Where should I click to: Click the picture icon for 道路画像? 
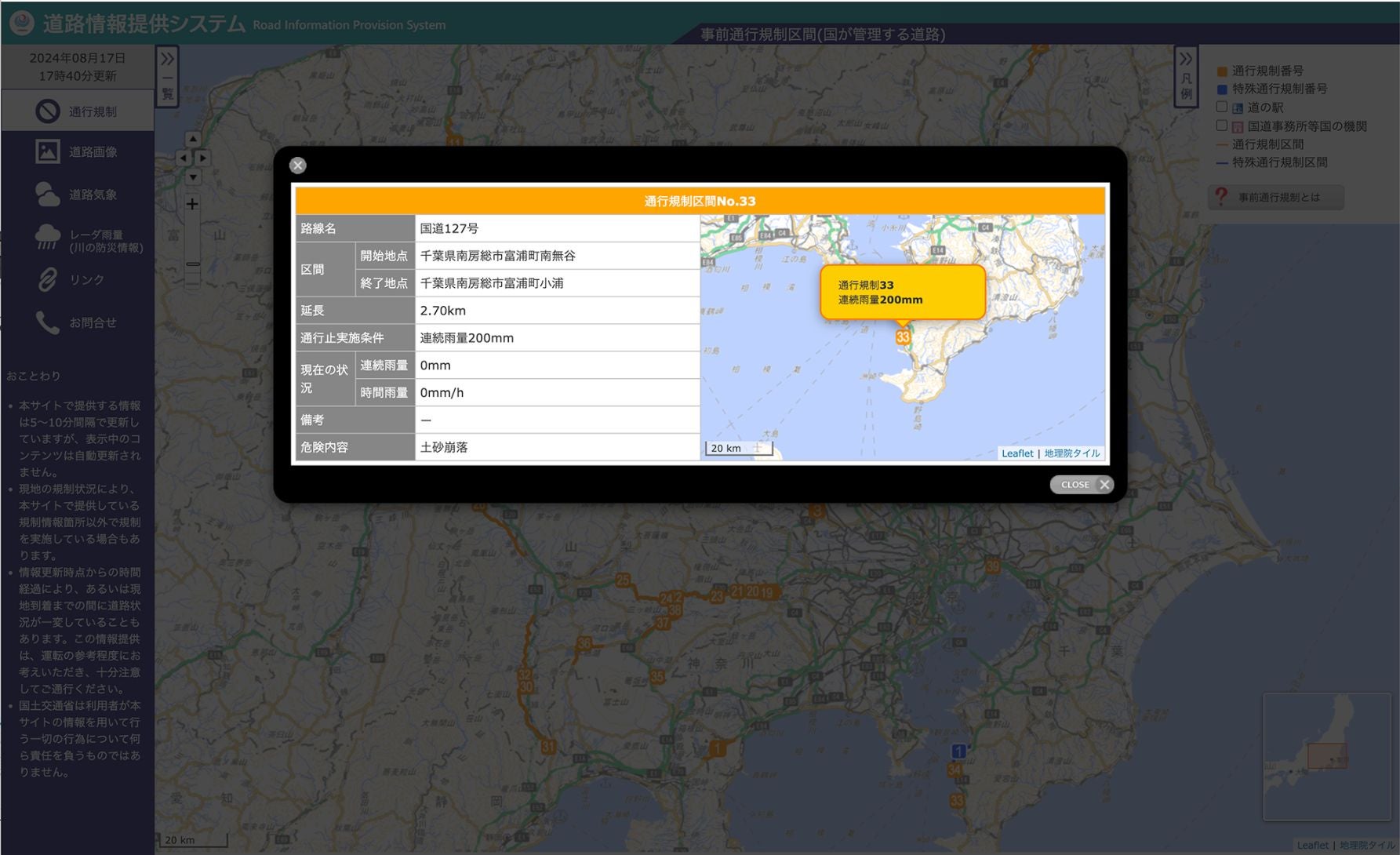(x=47, y=151)
